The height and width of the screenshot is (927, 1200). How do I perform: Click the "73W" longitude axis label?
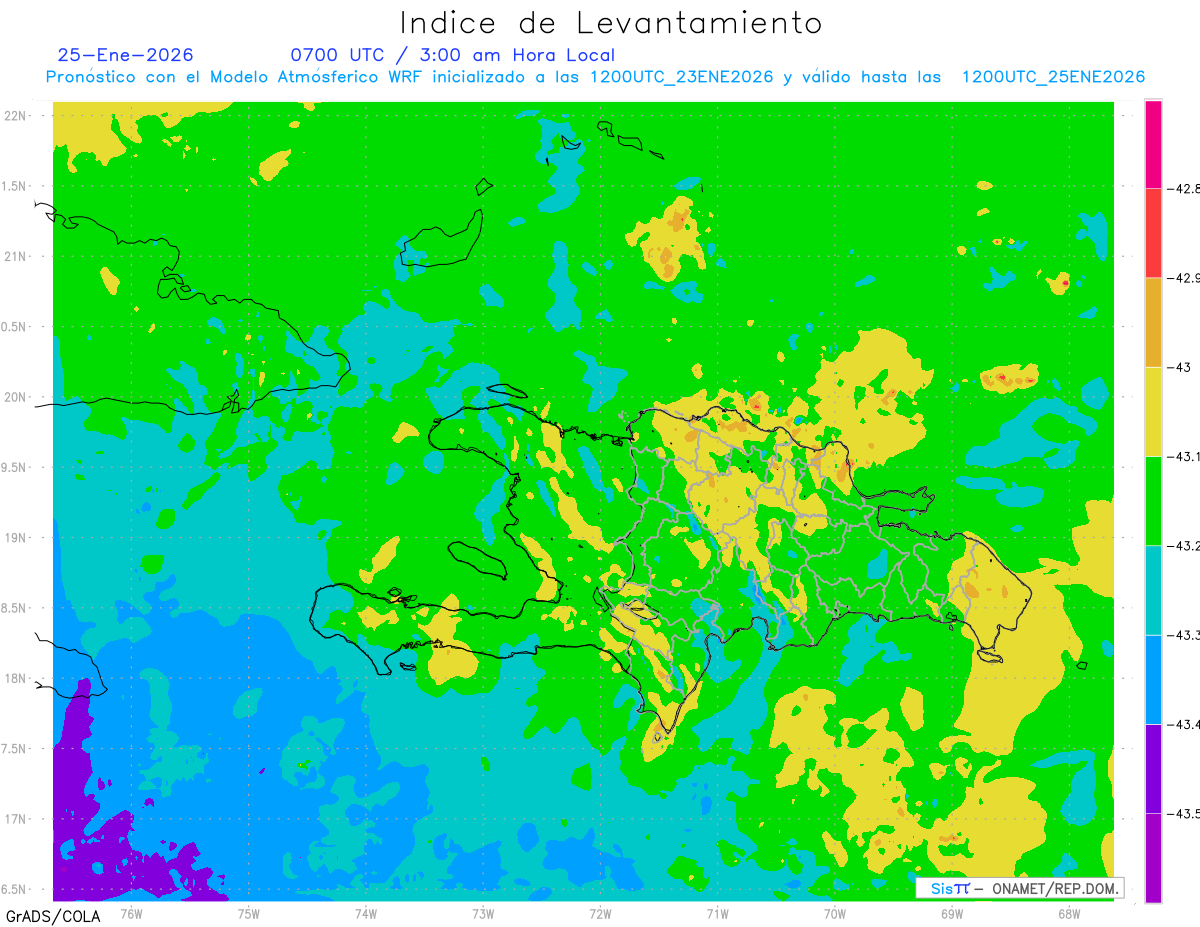click(483, 913)
